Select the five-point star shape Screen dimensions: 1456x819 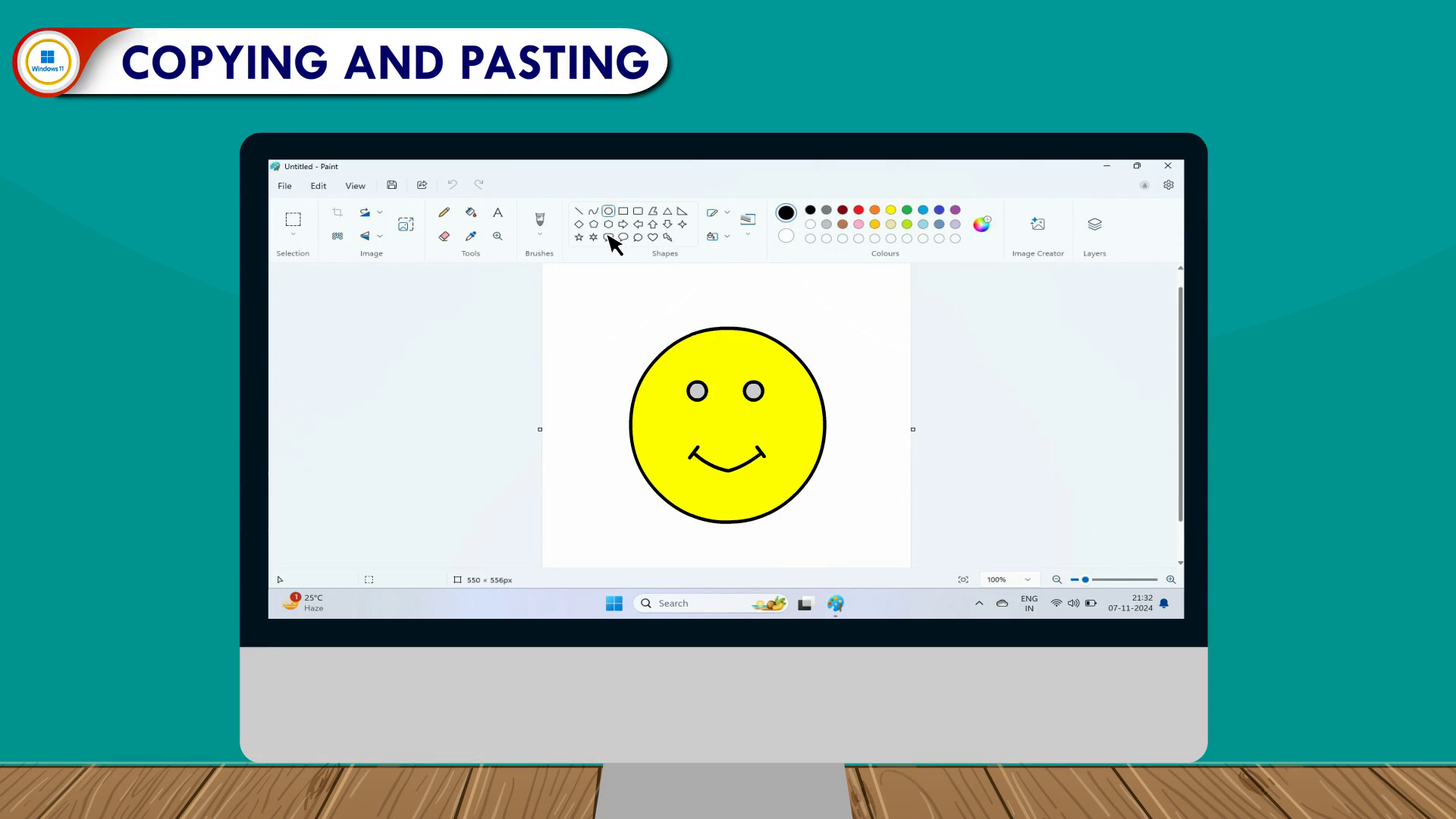click(x=579, y=237)
